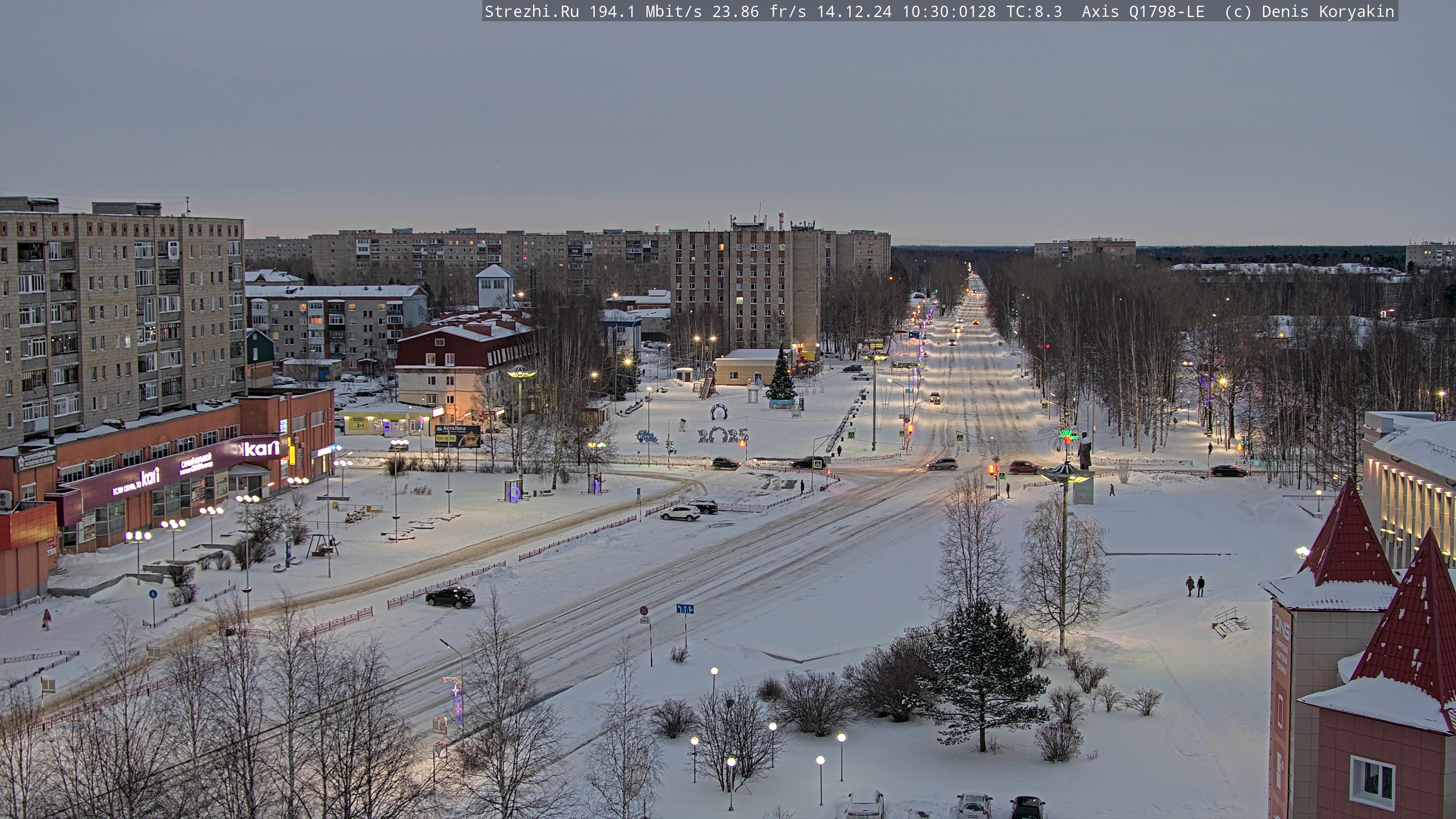Click the "(c) Denis Koryakin" copyright text
Screen dimensions: 1456x819
tap(1310, 11)
